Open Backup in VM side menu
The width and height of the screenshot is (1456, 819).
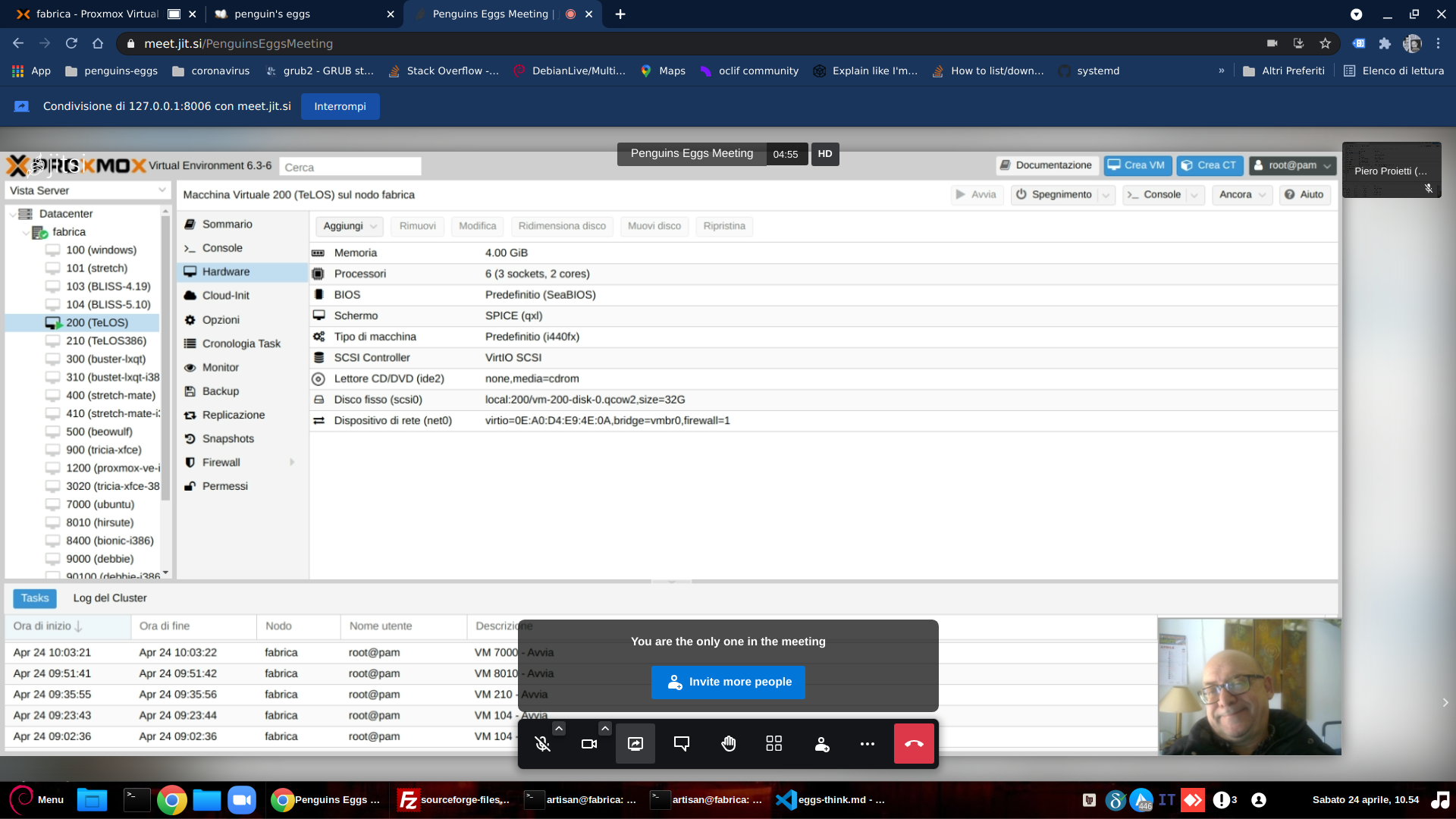tap(221, 391)
